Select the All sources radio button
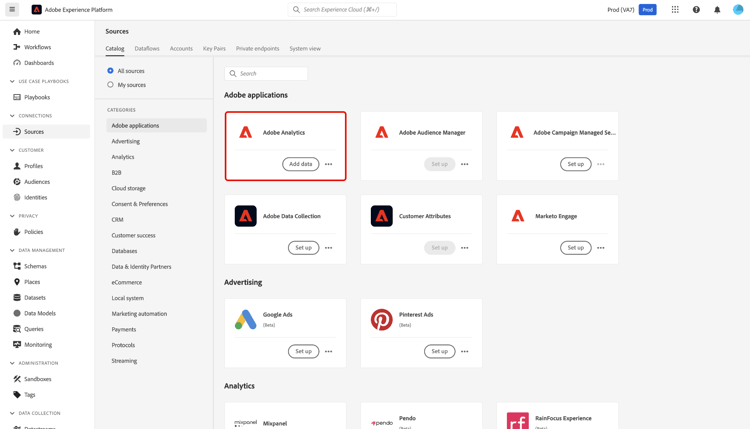Image resolution: width=750 pixels, height=429 pixels. (x=110, y=71)
